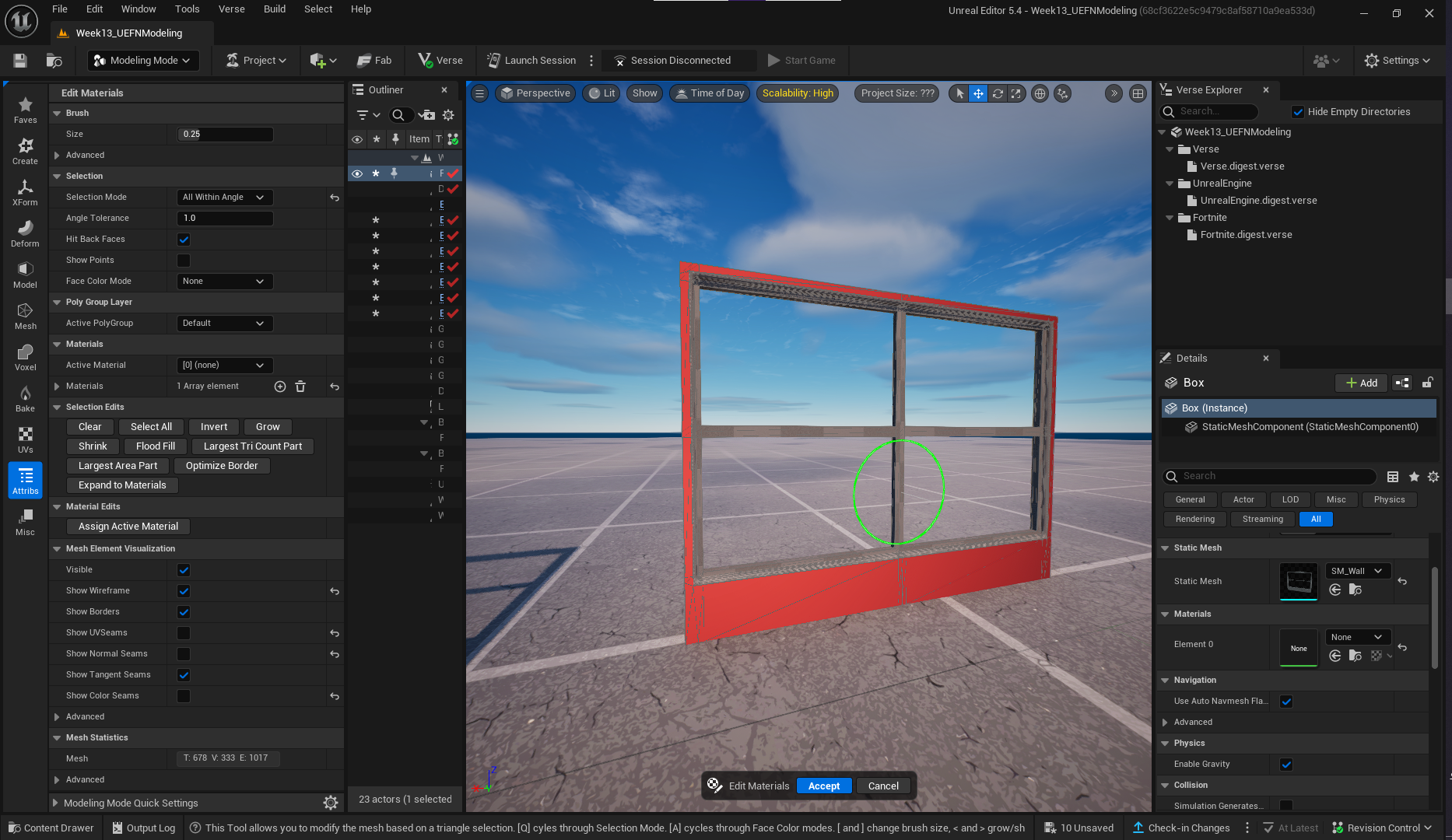This screenshot has width=1452, height=840.
Task: Open the Attribs tools category
Action: (25, 481)
